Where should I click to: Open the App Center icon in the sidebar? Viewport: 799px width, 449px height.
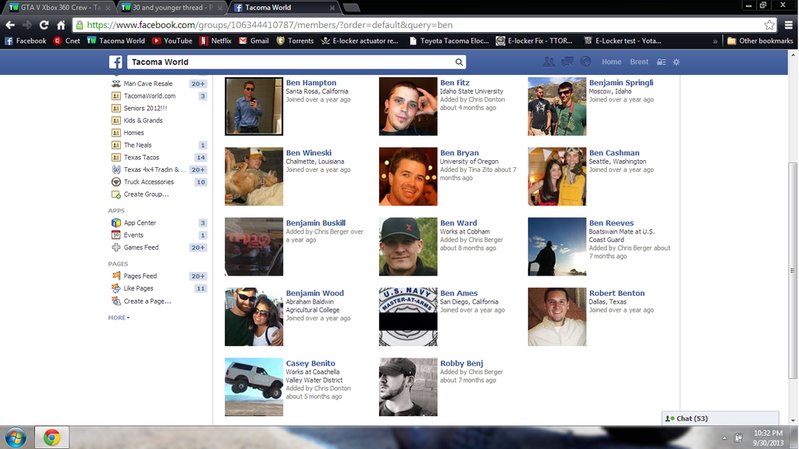116,223
